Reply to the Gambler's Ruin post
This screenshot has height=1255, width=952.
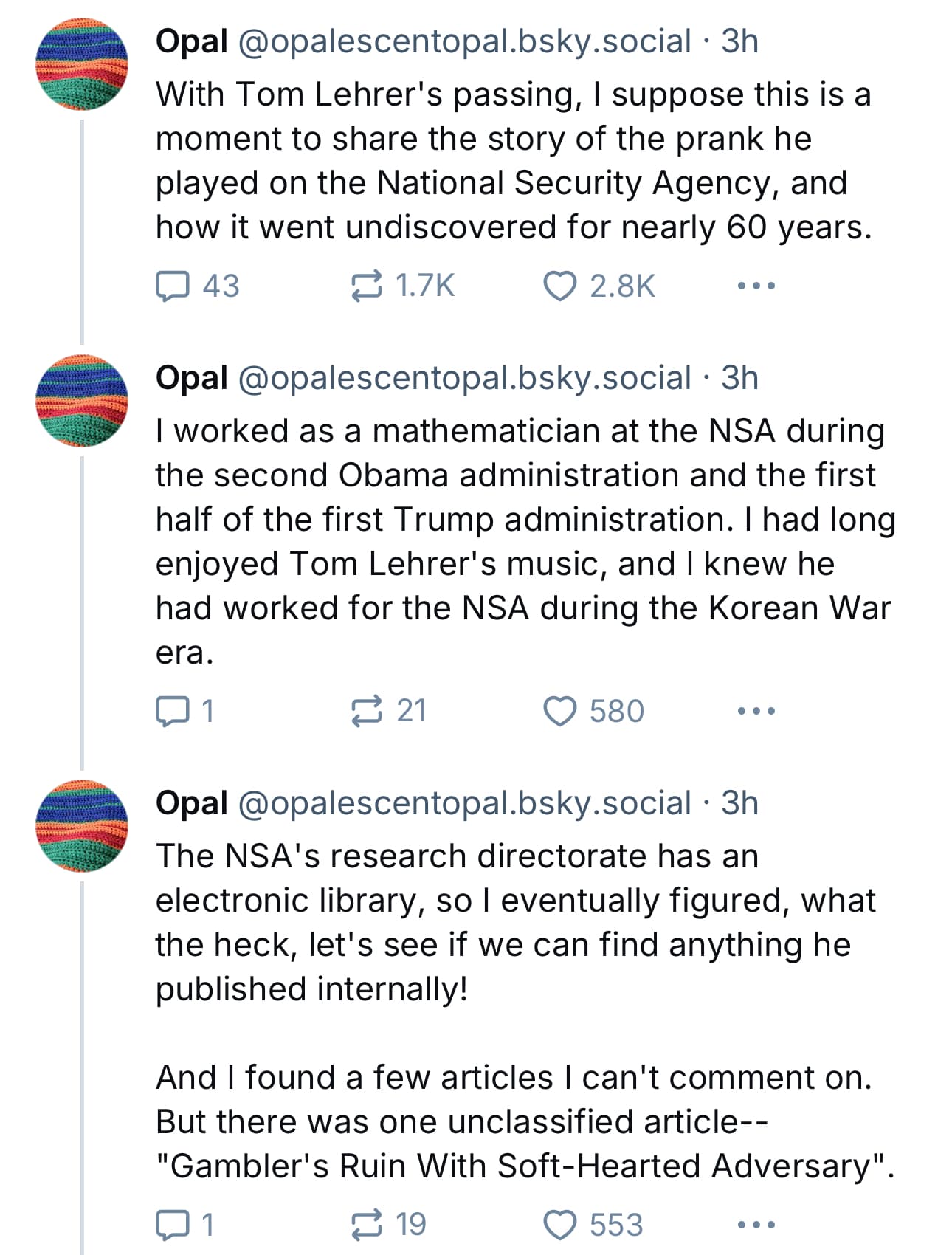(x=173, y=1225)
